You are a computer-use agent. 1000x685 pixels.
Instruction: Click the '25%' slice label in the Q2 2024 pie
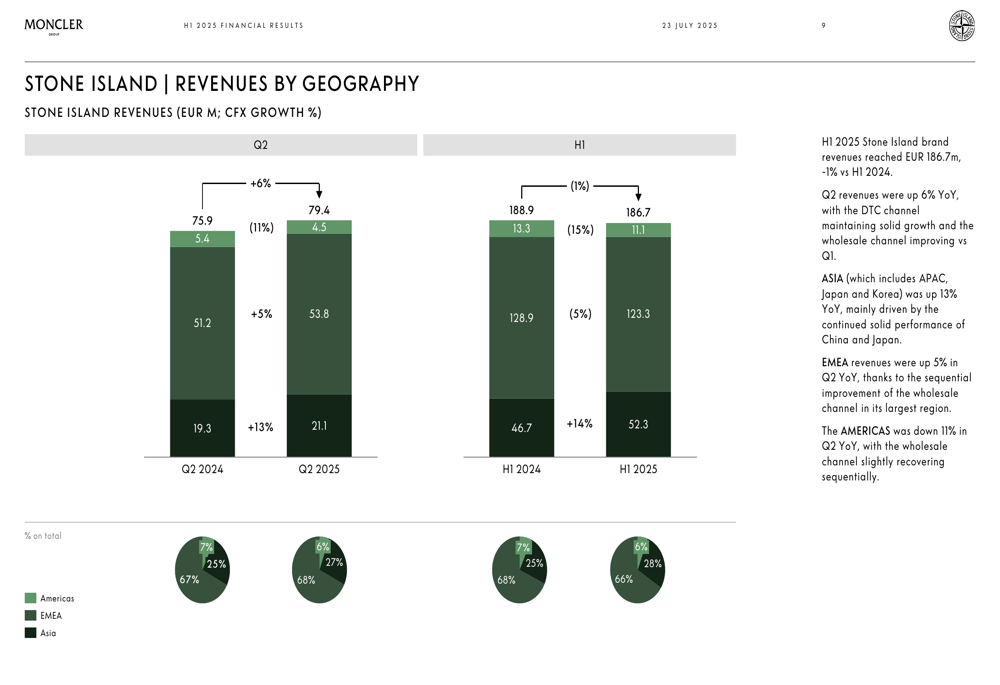tap(216, 564)
